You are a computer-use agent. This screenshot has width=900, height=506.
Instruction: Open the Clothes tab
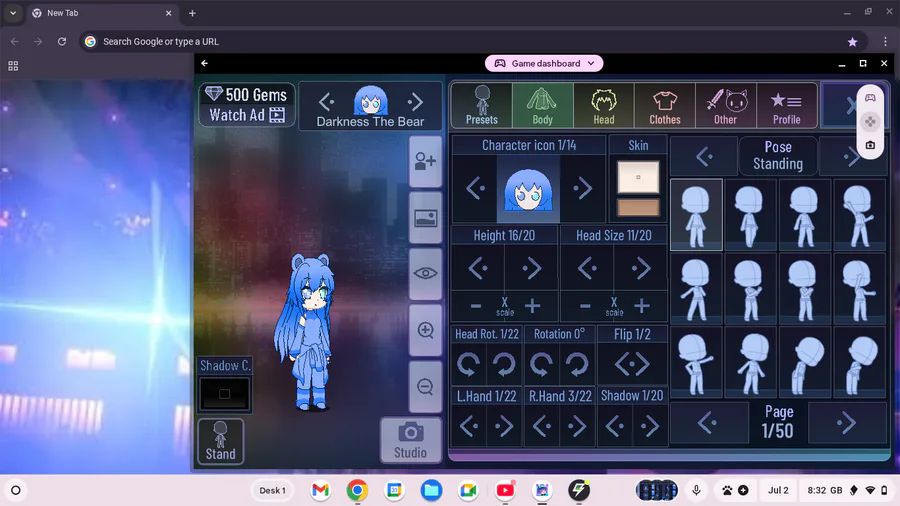click(x=665, y=105)
